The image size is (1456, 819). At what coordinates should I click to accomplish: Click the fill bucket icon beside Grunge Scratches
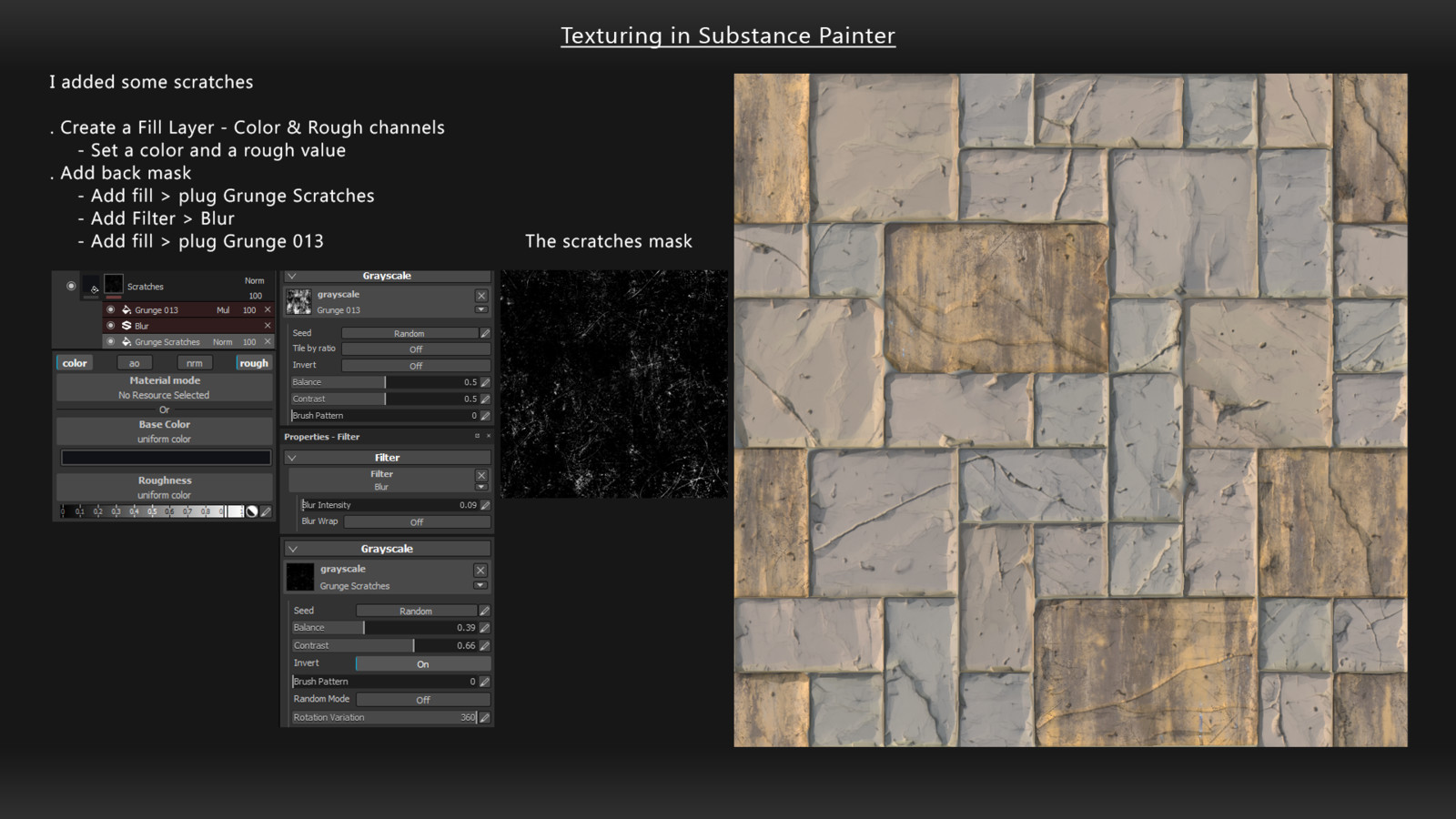(126, 341)
